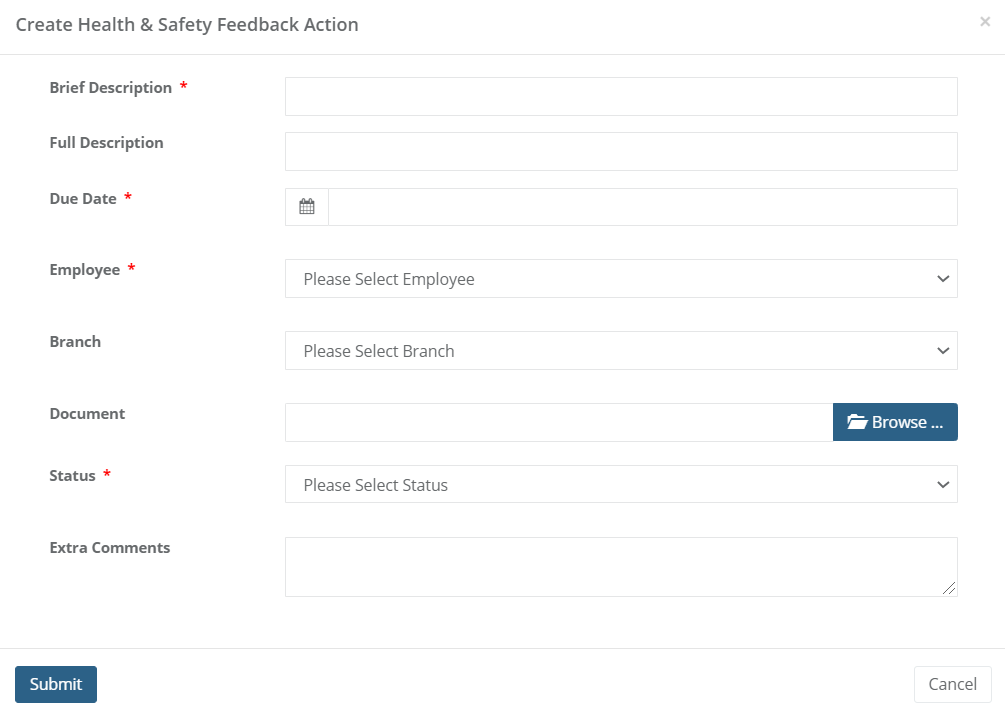Click the folder icon on Browse button

(x=857, y=422)
